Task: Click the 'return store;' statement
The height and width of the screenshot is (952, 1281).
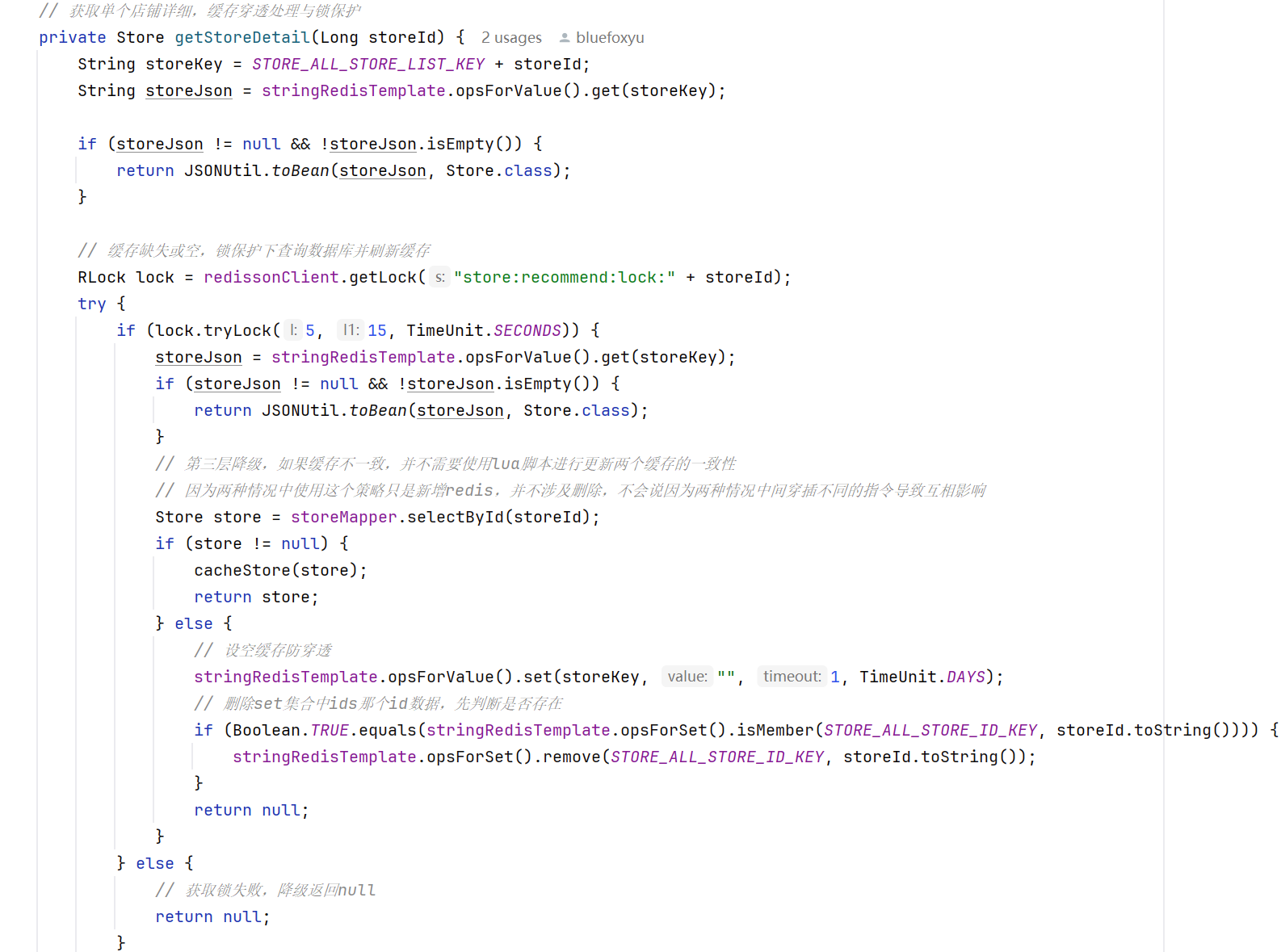Action: coord(256,597)
